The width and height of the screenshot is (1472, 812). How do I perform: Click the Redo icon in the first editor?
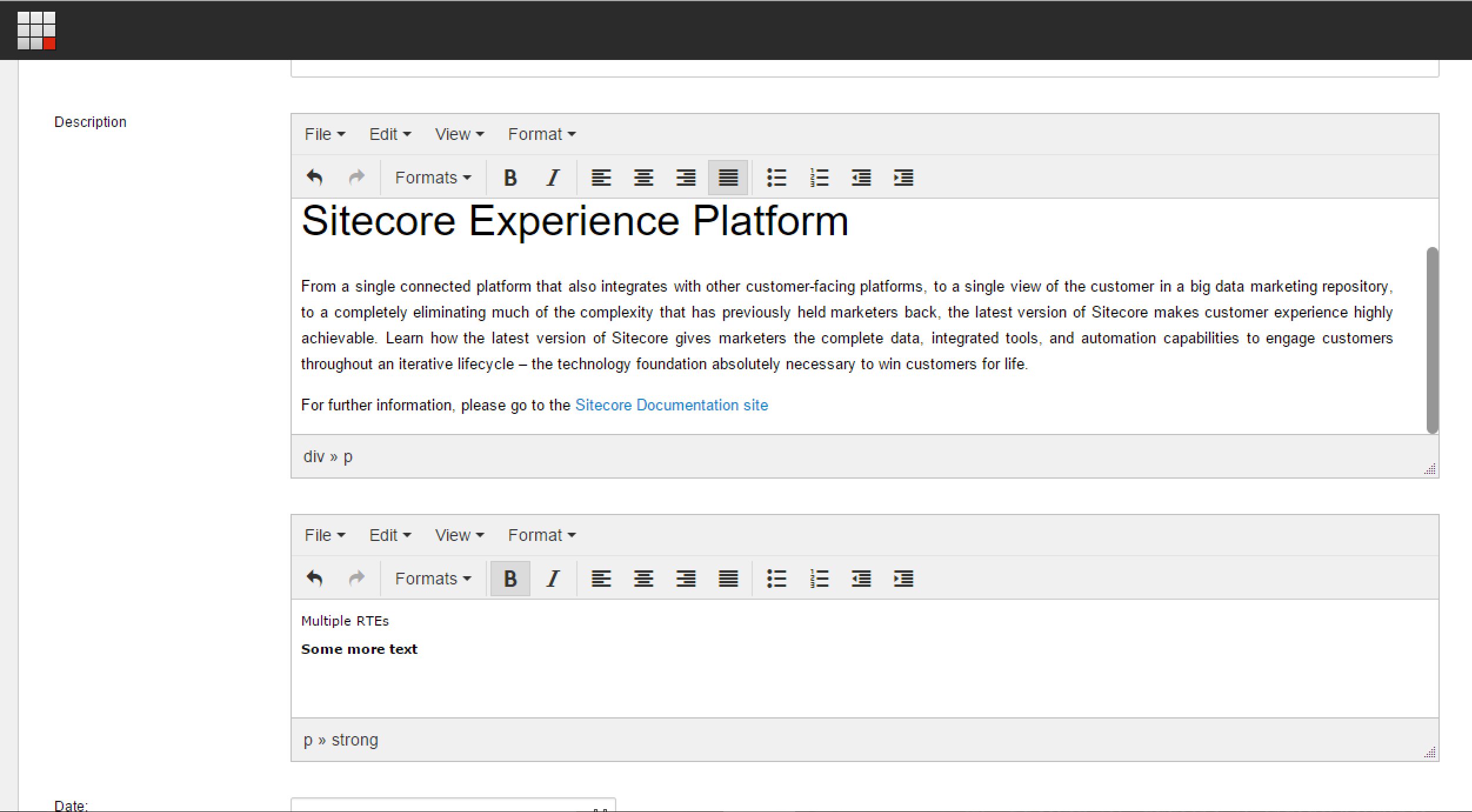point(358,177)
